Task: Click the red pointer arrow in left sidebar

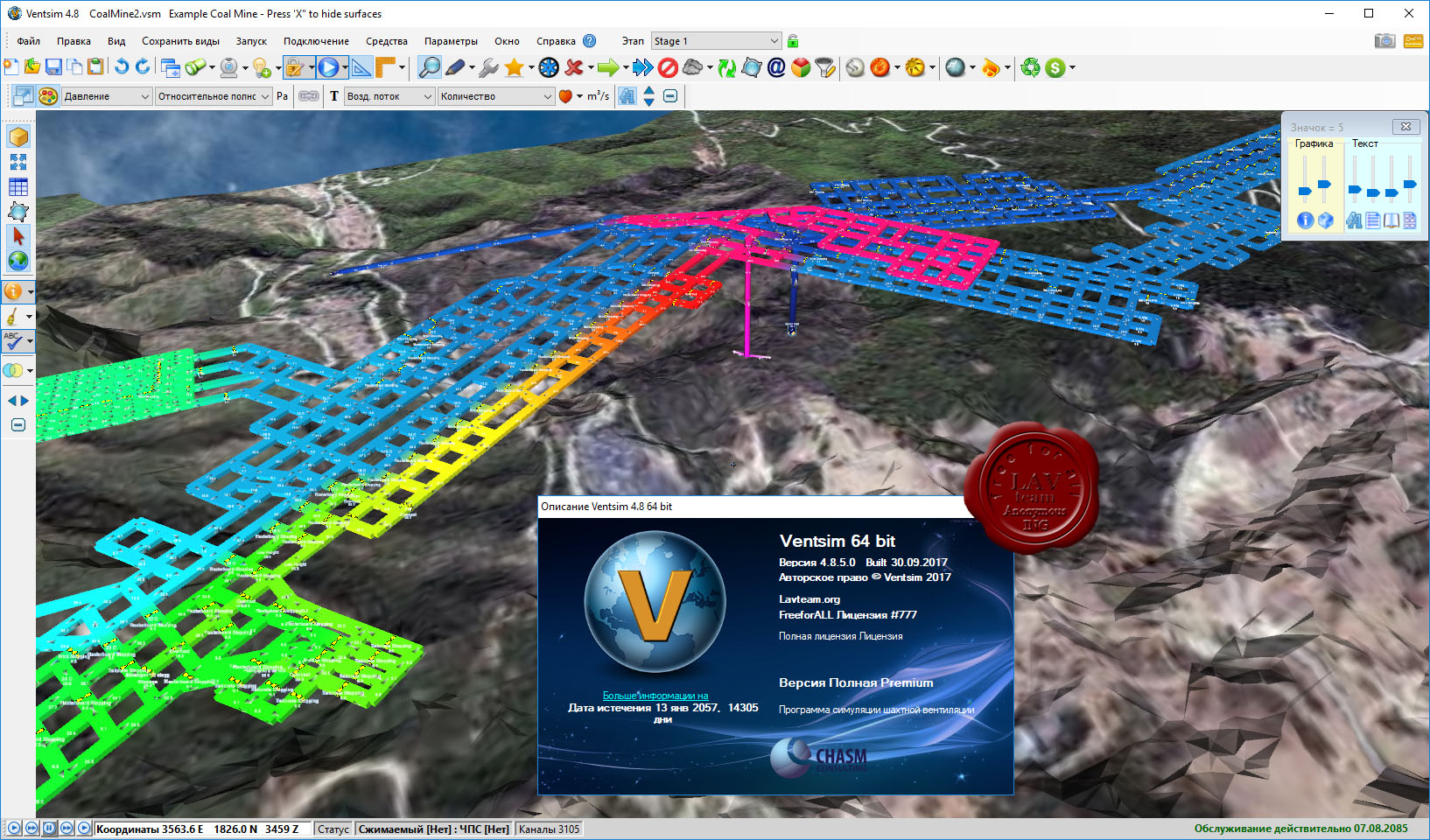Action: [18, 235]
